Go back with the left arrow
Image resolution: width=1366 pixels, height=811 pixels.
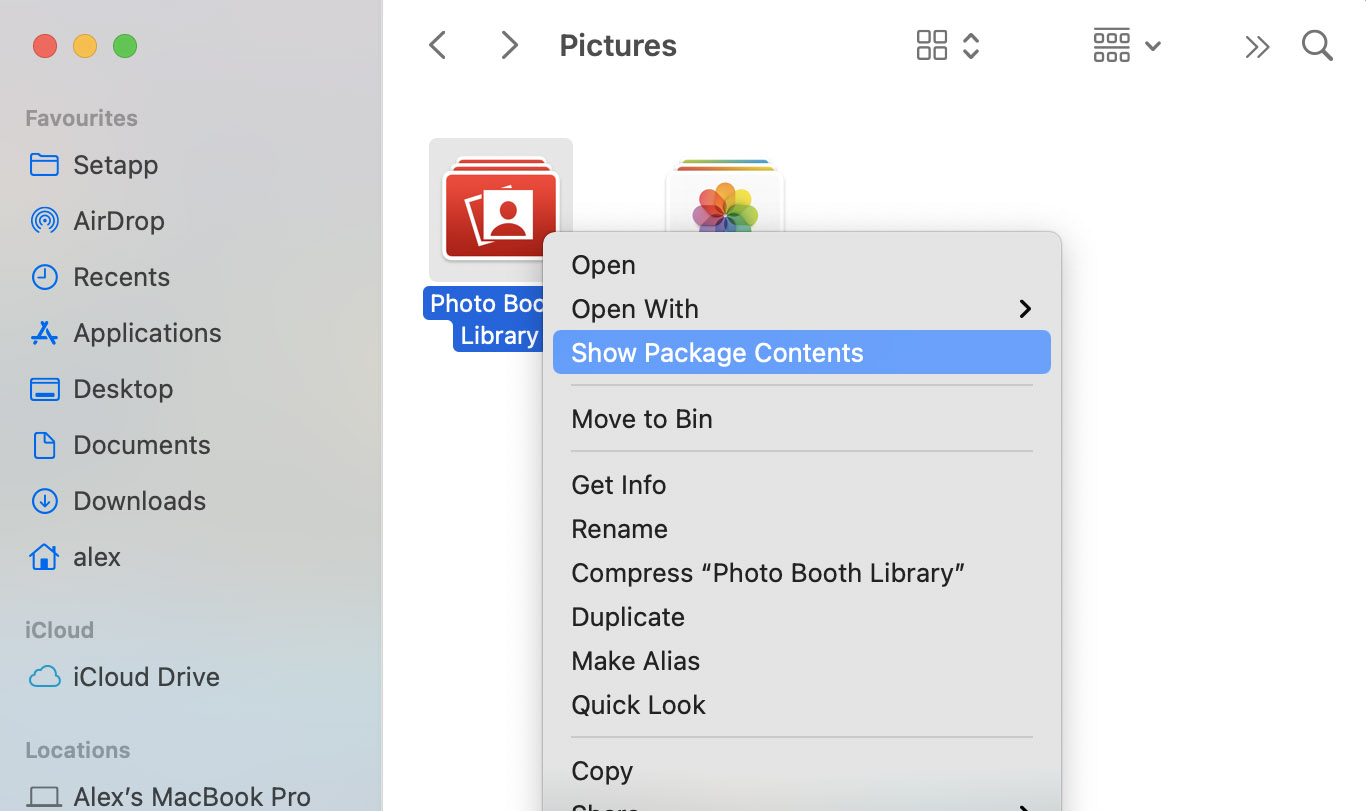tap(437, 45)
